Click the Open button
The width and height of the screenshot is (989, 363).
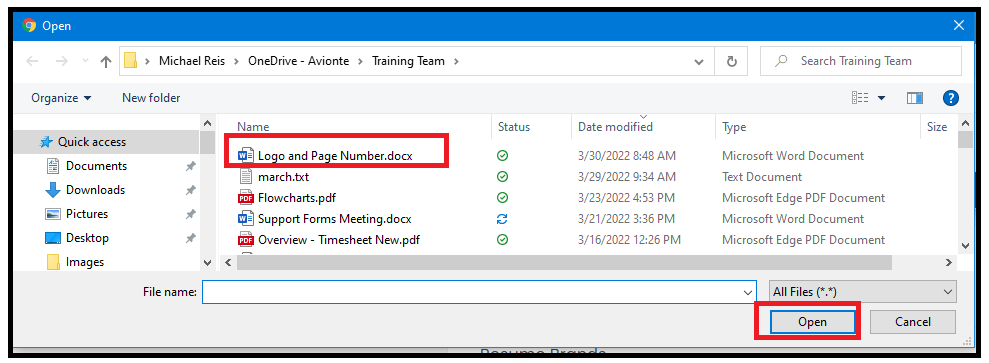pos(812,322)
